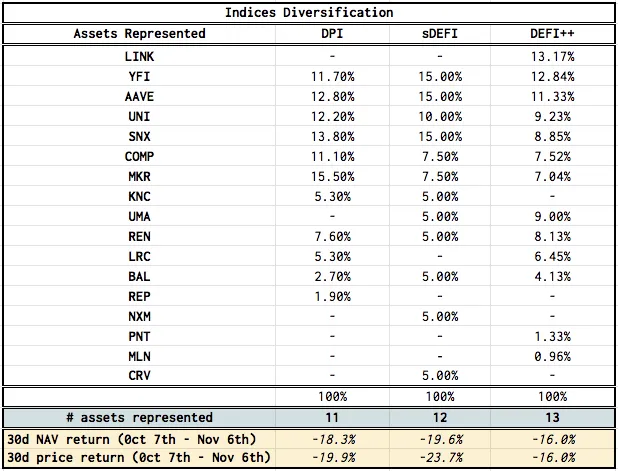Click the CRV row label

click(x=139, y=376)
